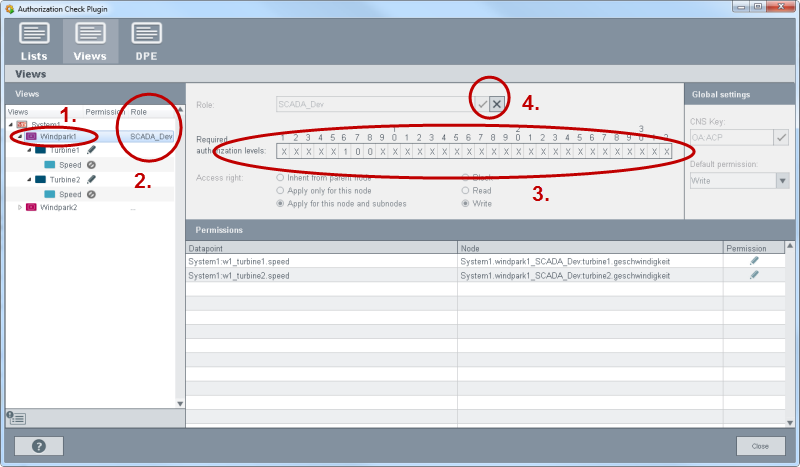The image size is (800, 467).
Task: Toggle authorization level 7 box showing 0
Action: (x=358, y=152)
